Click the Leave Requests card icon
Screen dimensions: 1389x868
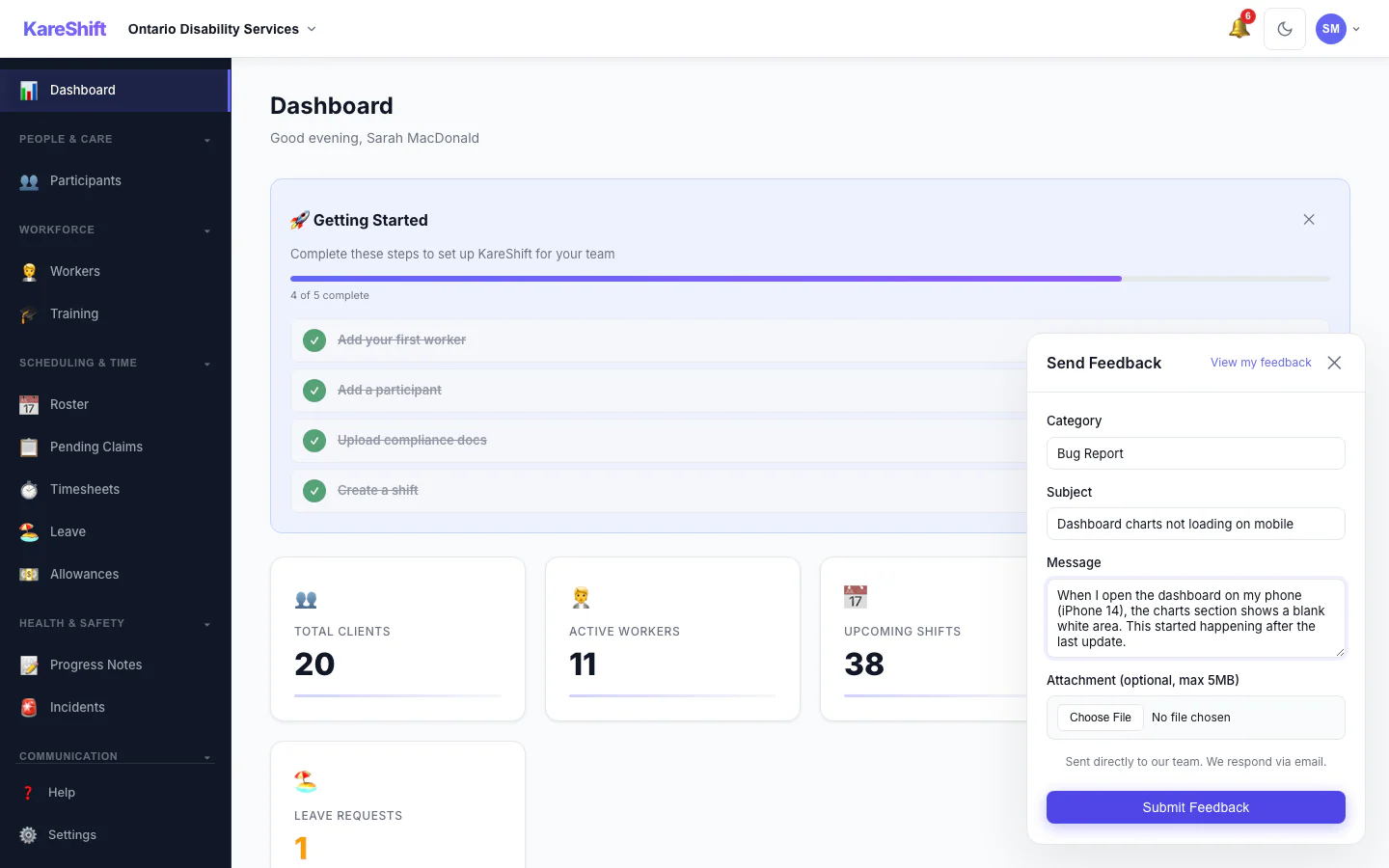point(306,781)
